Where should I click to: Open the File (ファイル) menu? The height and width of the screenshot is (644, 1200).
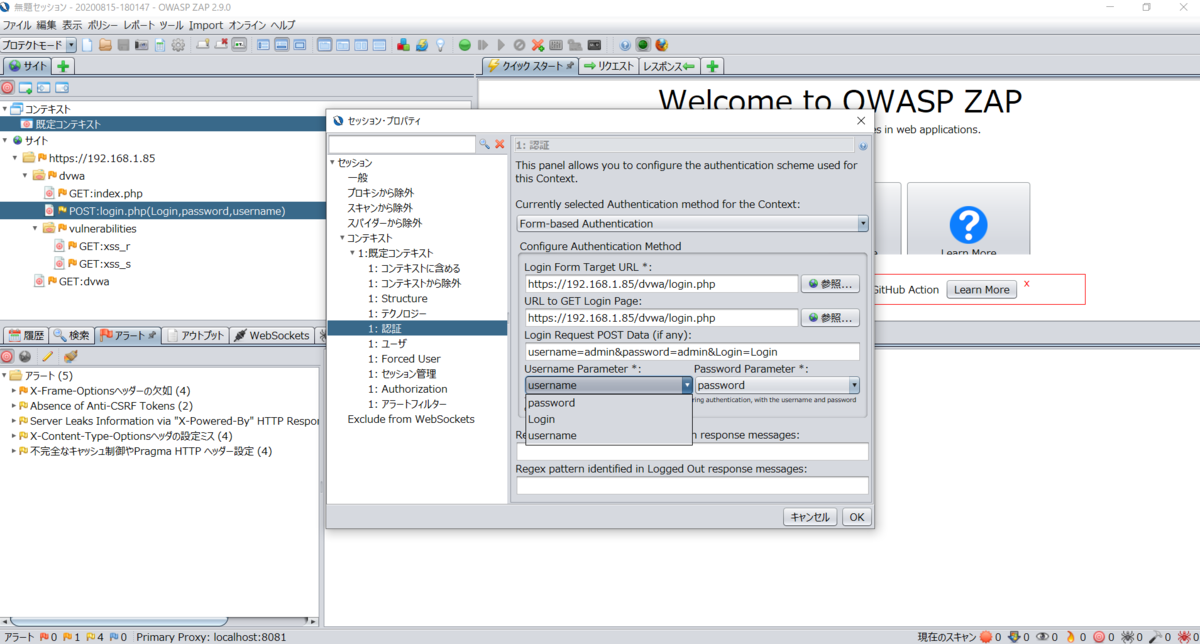(x=17, y=24)
